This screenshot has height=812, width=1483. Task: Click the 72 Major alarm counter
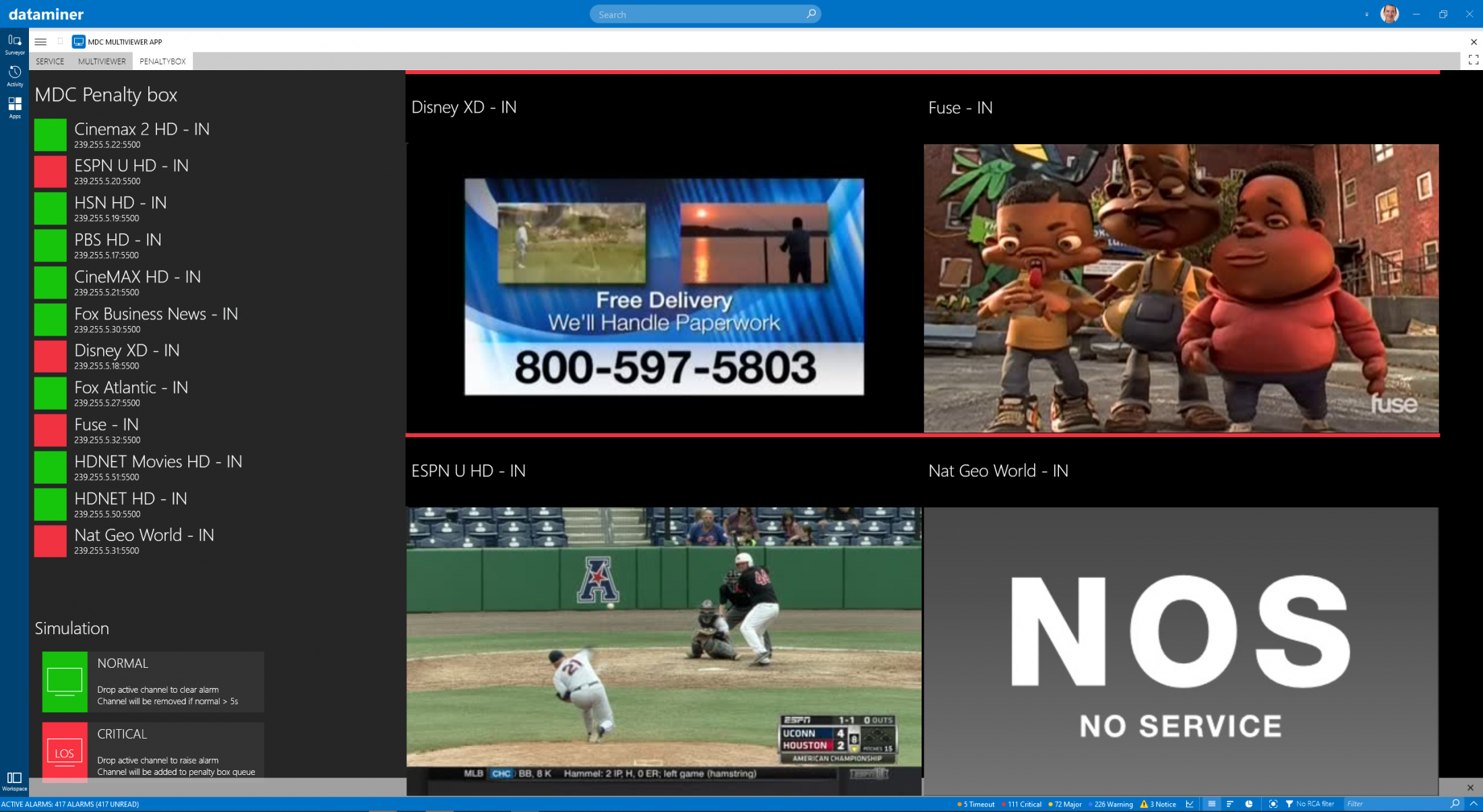[1065, 804]
